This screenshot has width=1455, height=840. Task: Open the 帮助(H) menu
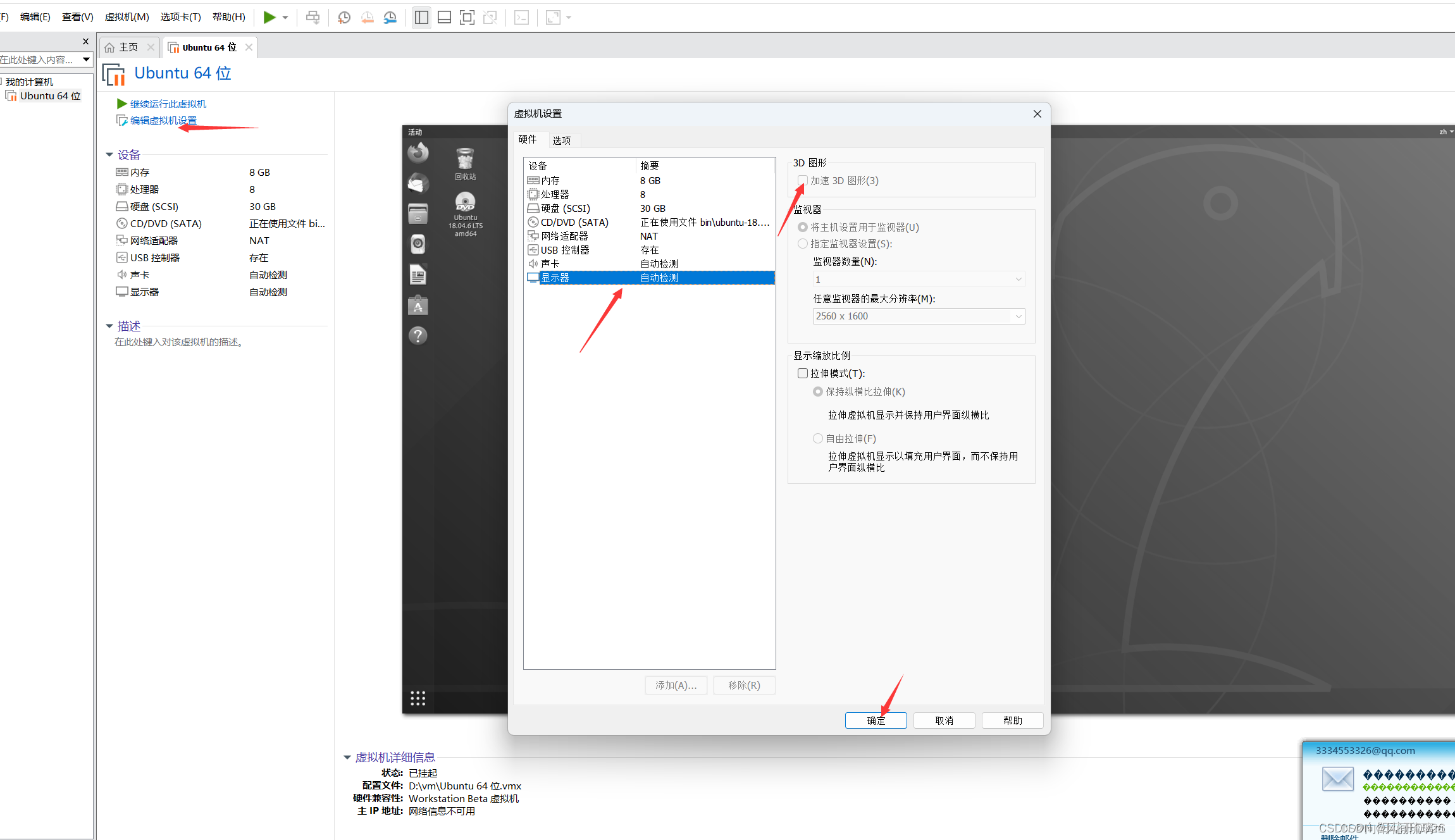click(229, 17)
